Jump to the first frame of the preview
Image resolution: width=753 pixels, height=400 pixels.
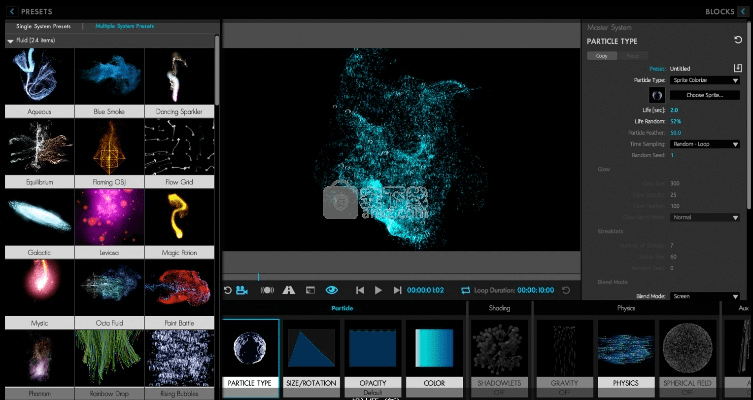coord(360,290)
